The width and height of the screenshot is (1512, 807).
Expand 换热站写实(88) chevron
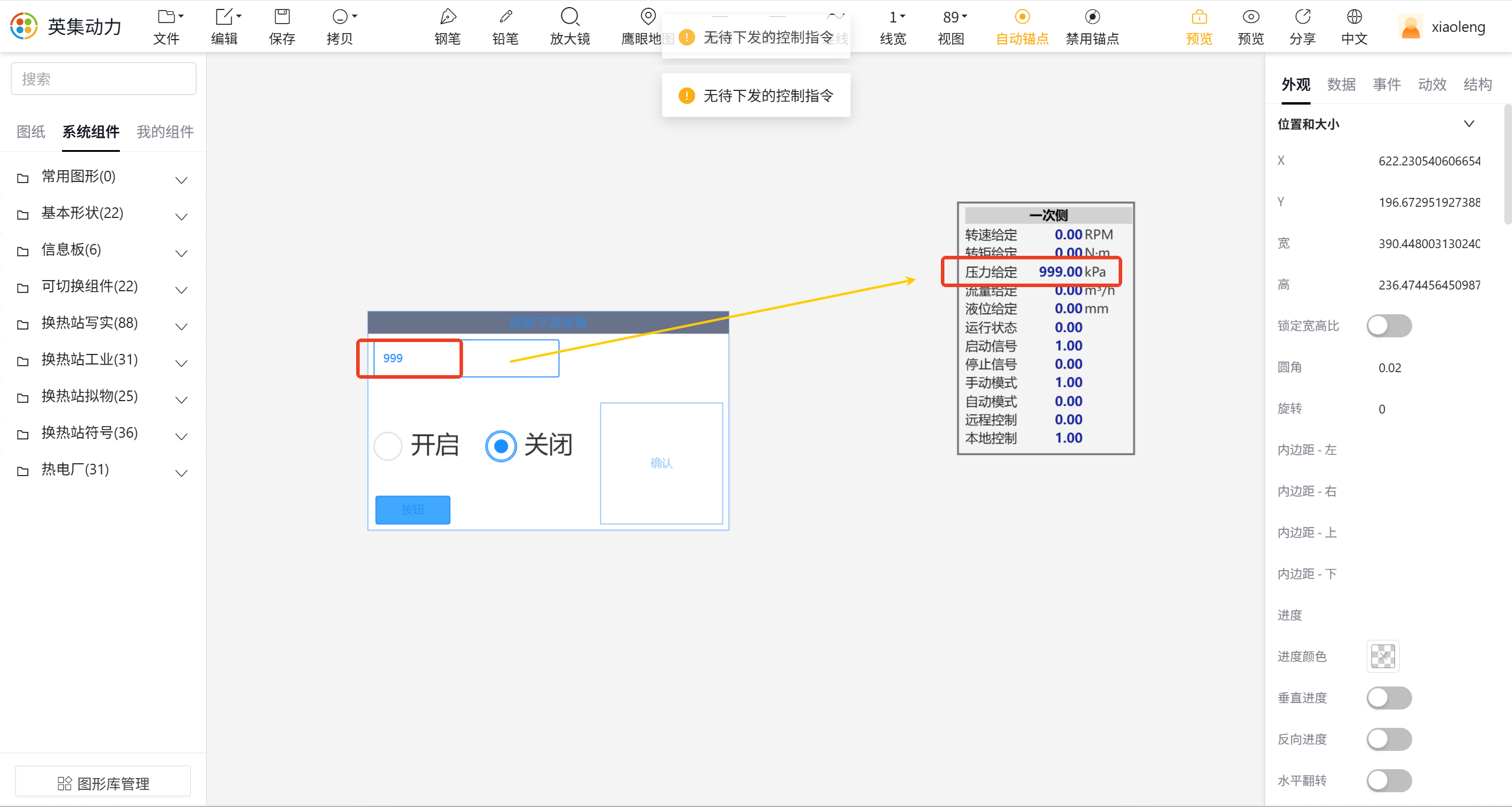(x=181, y=327)
